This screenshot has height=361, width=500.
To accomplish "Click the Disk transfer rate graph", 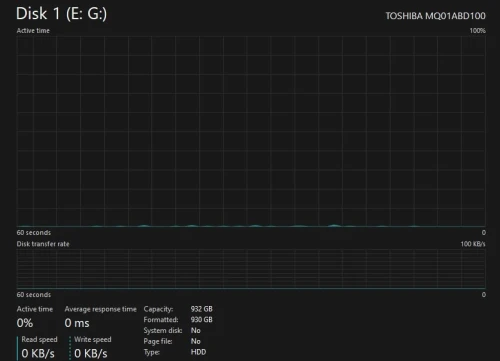I will click(251, 269).
